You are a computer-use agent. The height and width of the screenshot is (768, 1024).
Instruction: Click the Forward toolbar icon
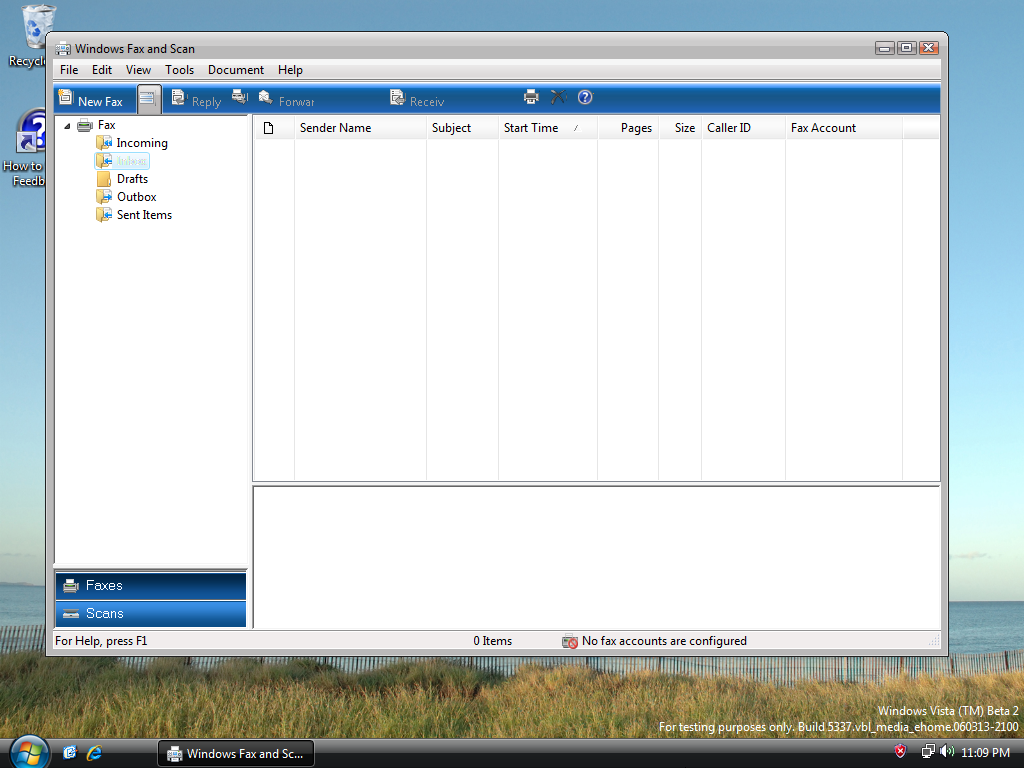point(286,100)
